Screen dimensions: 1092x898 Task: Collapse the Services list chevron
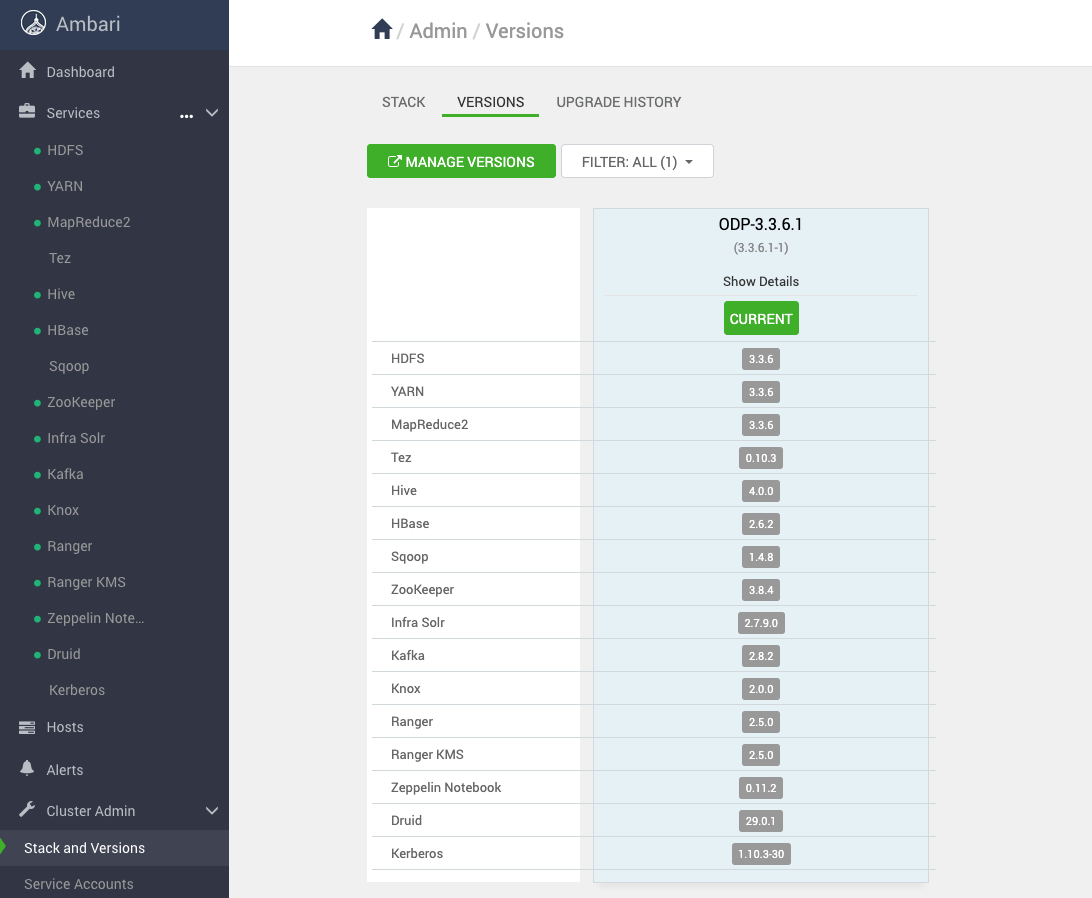click(x=212, y=113)
